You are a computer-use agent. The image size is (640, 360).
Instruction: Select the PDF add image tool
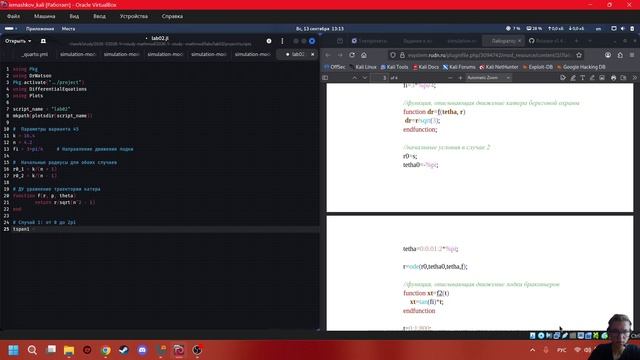602,78
